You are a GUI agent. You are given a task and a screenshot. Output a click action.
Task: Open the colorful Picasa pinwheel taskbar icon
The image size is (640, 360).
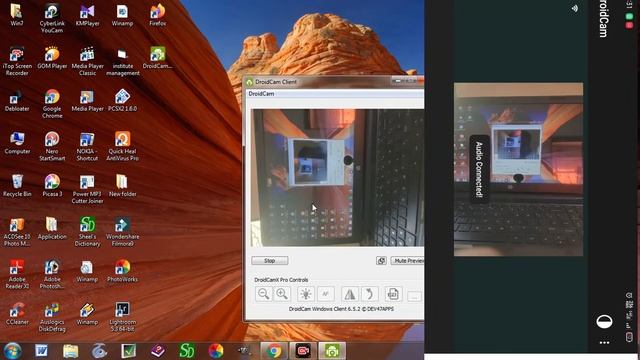(x=216, y=351)
